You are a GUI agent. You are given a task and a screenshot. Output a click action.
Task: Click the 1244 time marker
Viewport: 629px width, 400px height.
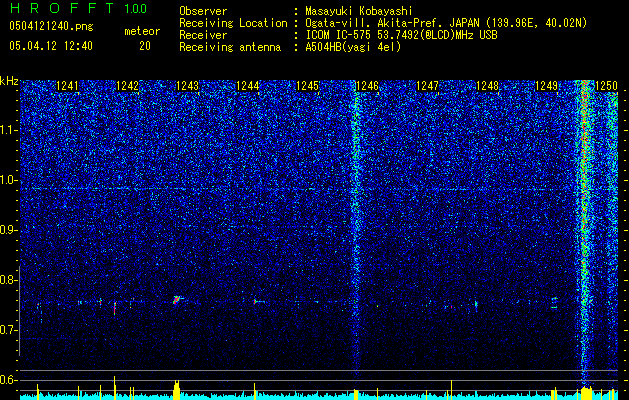[x=248, y=86]
